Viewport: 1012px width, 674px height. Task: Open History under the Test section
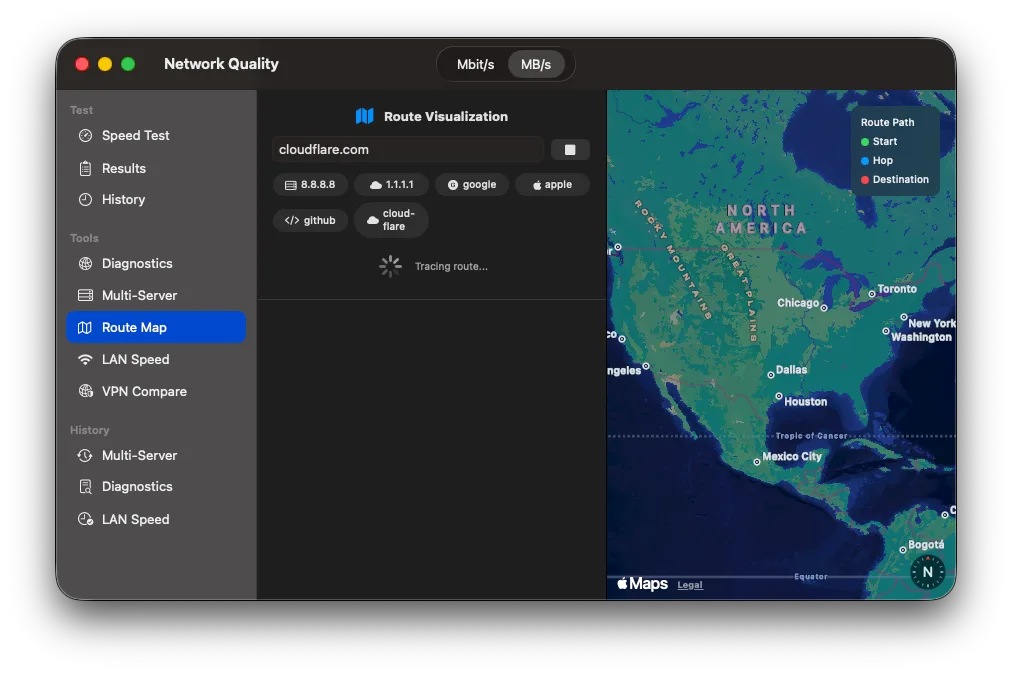[156, 199]
